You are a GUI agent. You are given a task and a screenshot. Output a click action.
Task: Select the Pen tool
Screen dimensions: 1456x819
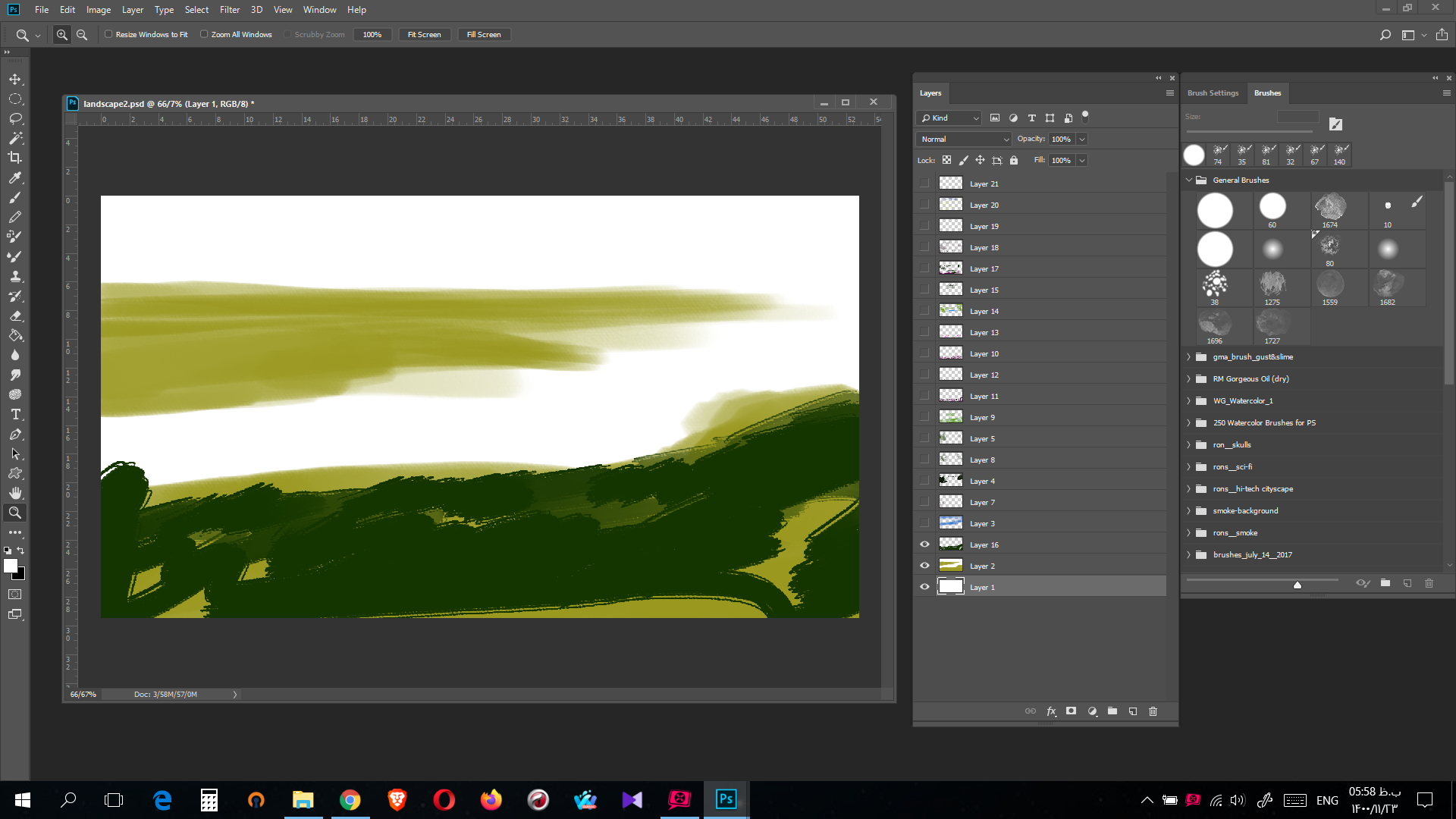pyautogui.click(x=15, y=434)
